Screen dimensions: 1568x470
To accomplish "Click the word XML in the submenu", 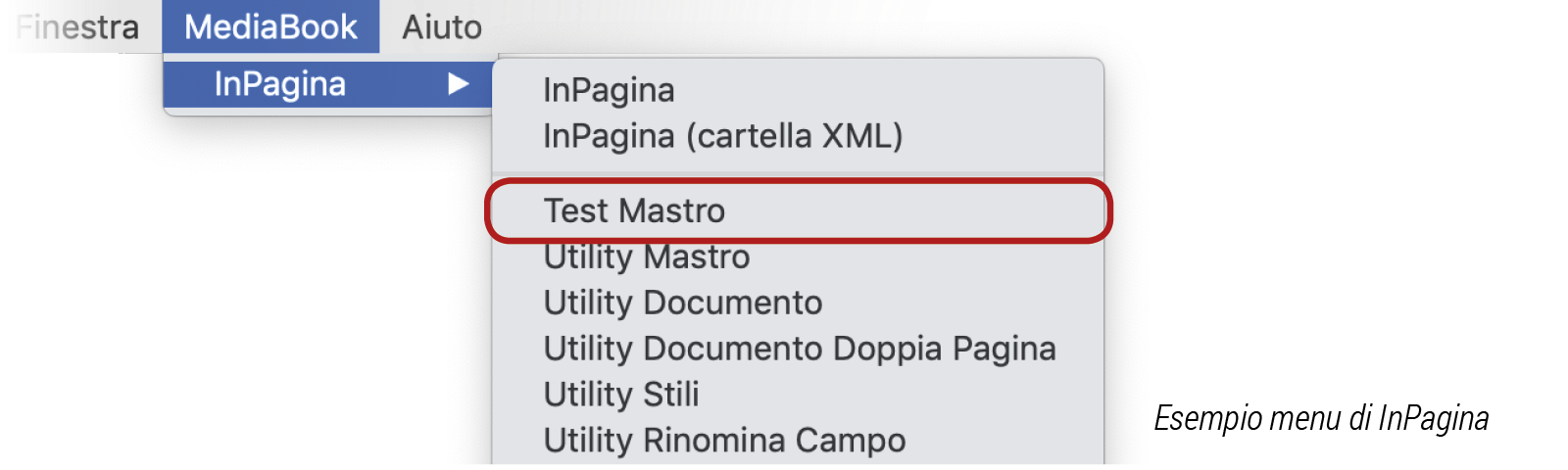I will pyautogui.click(x=857, y=136).
